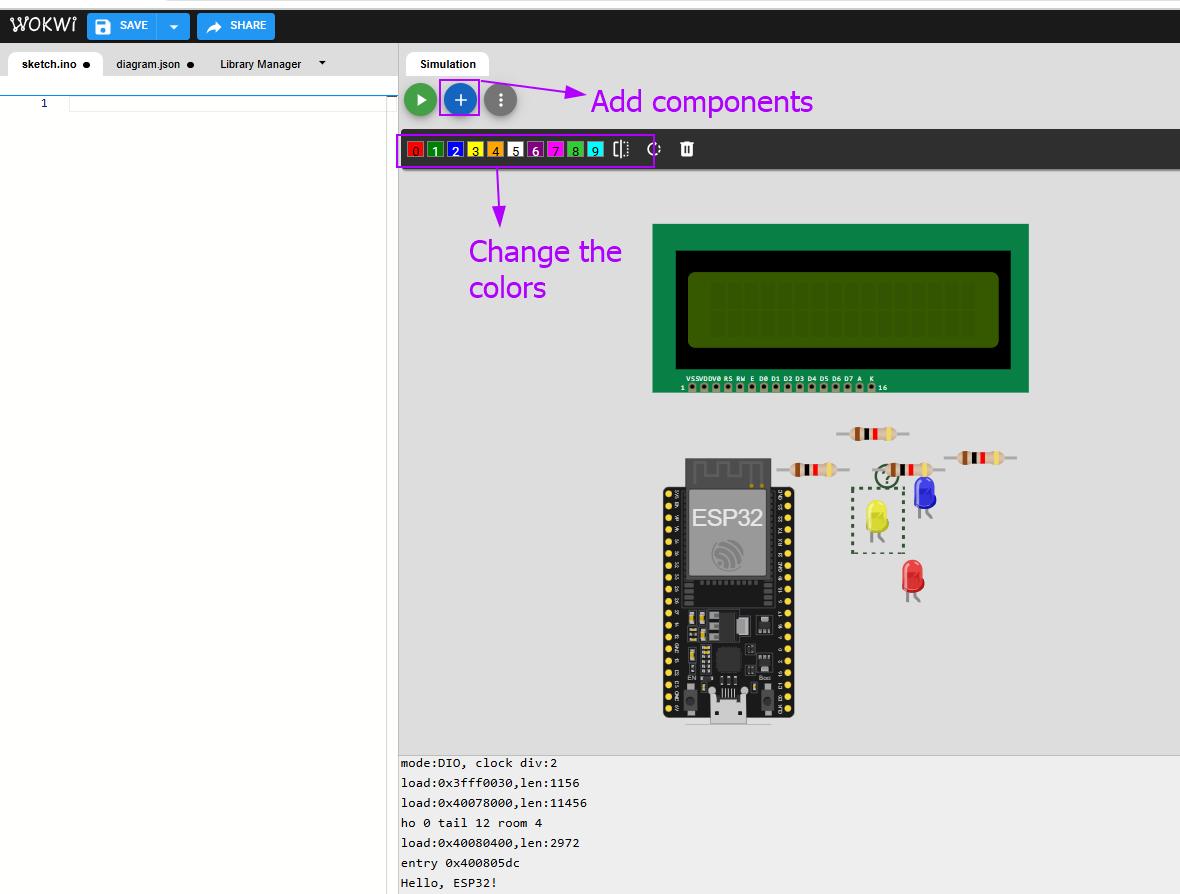
Task: Share the project with SHARE button
Action: 236,26
